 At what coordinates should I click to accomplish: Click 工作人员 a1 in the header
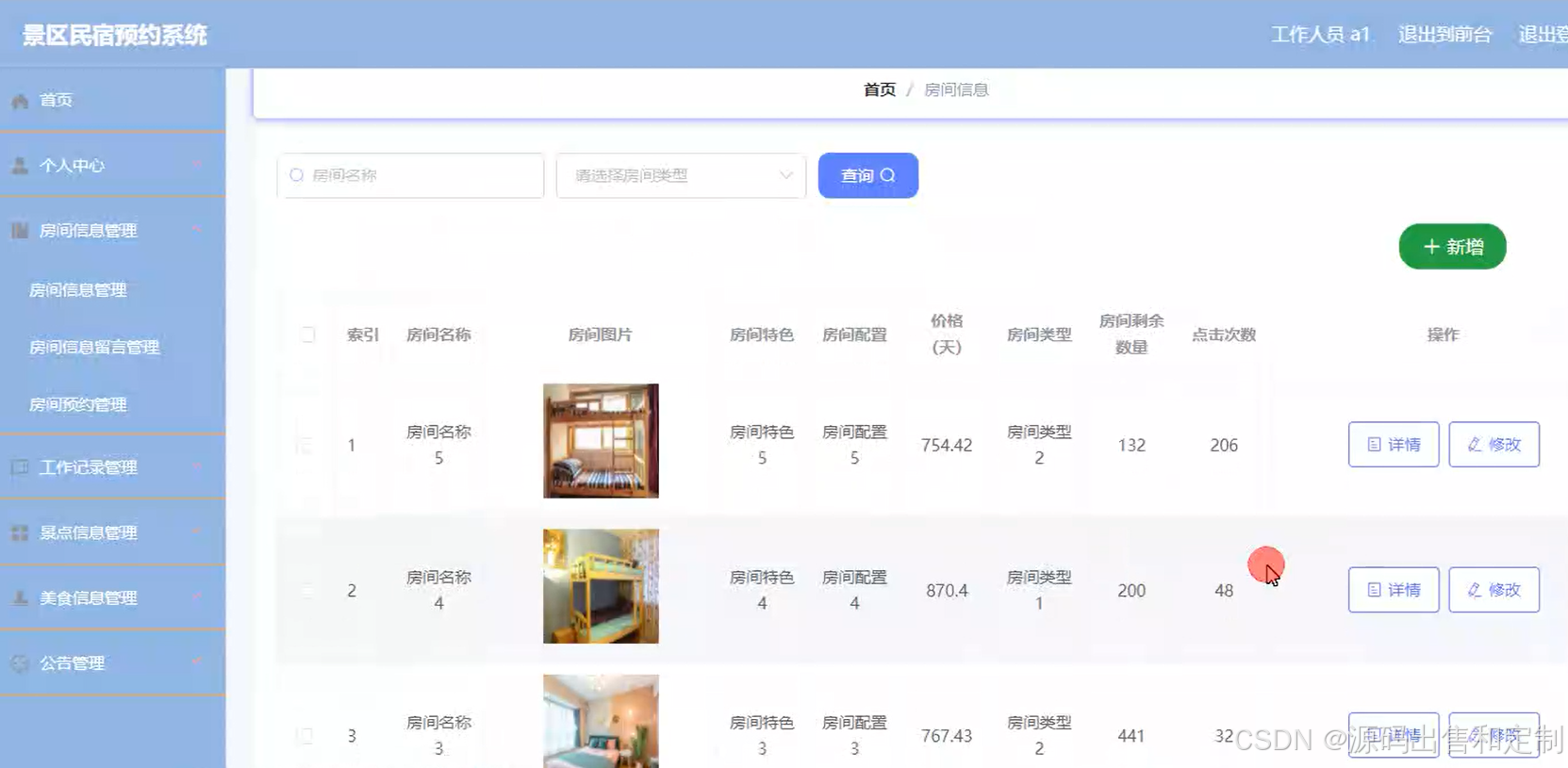tap(1320, 35)
